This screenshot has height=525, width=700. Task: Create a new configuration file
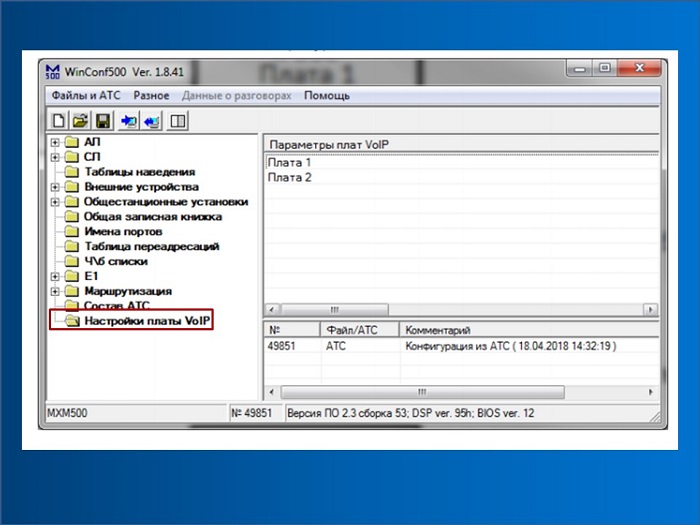tap(58, 121)
